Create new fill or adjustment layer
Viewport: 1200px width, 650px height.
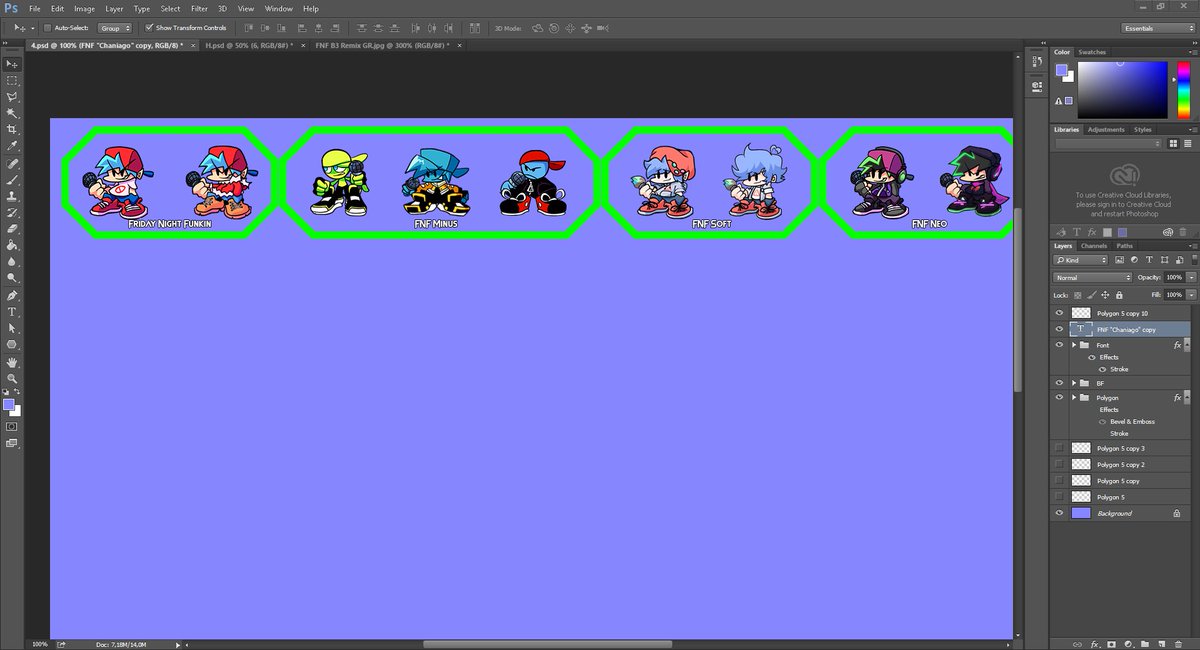point(1128,643)
